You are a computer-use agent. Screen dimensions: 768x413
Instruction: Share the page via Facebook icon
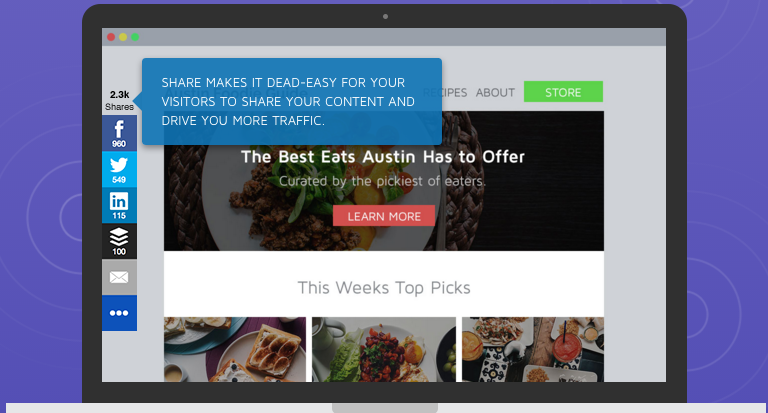coord(119,133)
